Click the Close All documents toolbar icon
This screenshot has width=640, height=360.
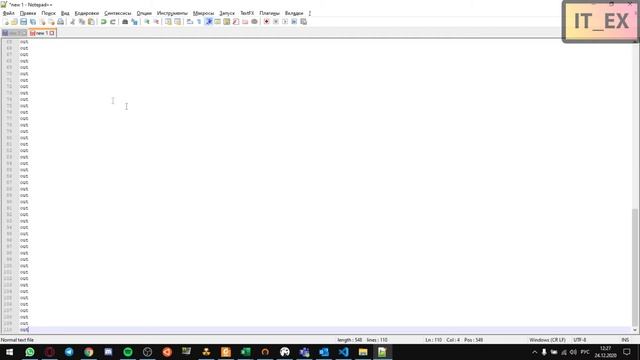tap(51, 22)
